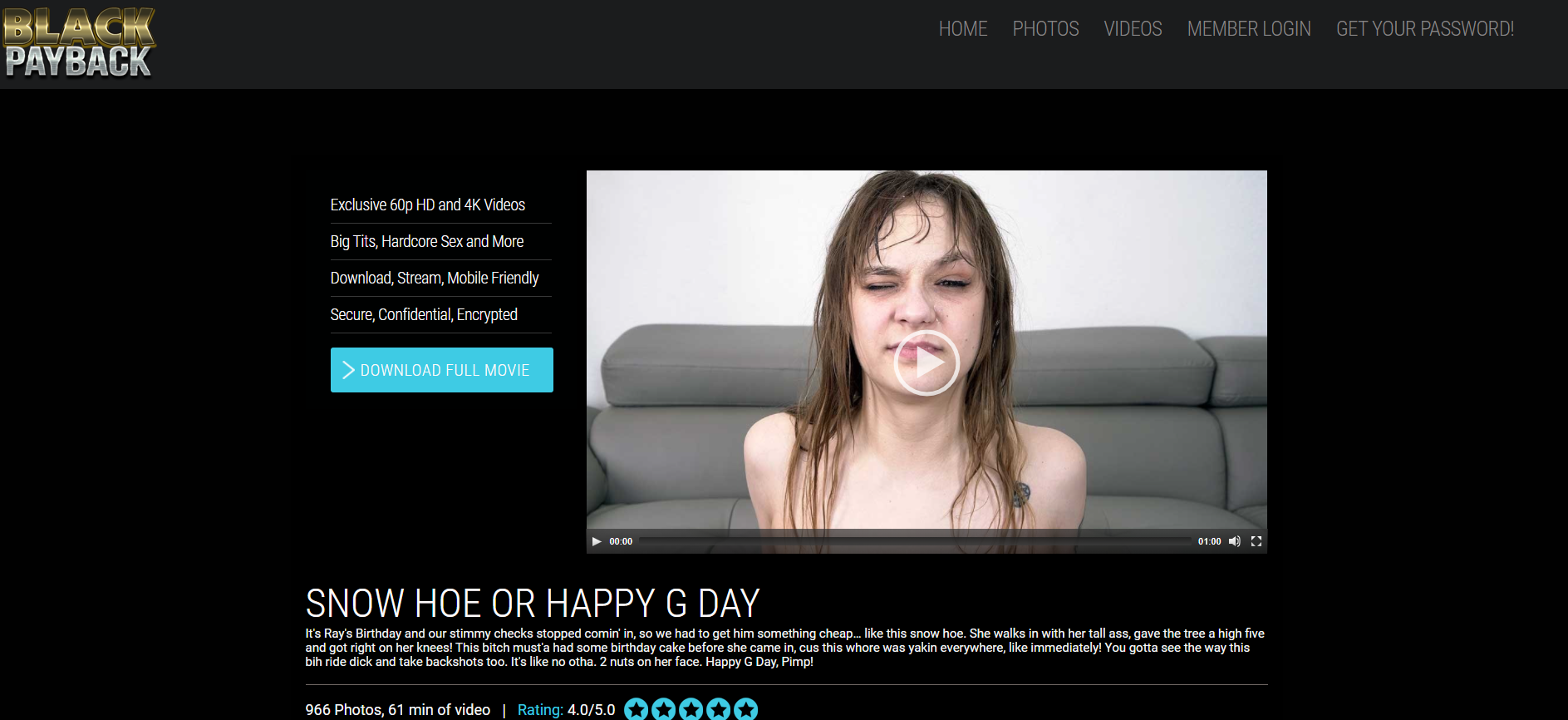Click the blue Rating label

click(x=540, y=710)
